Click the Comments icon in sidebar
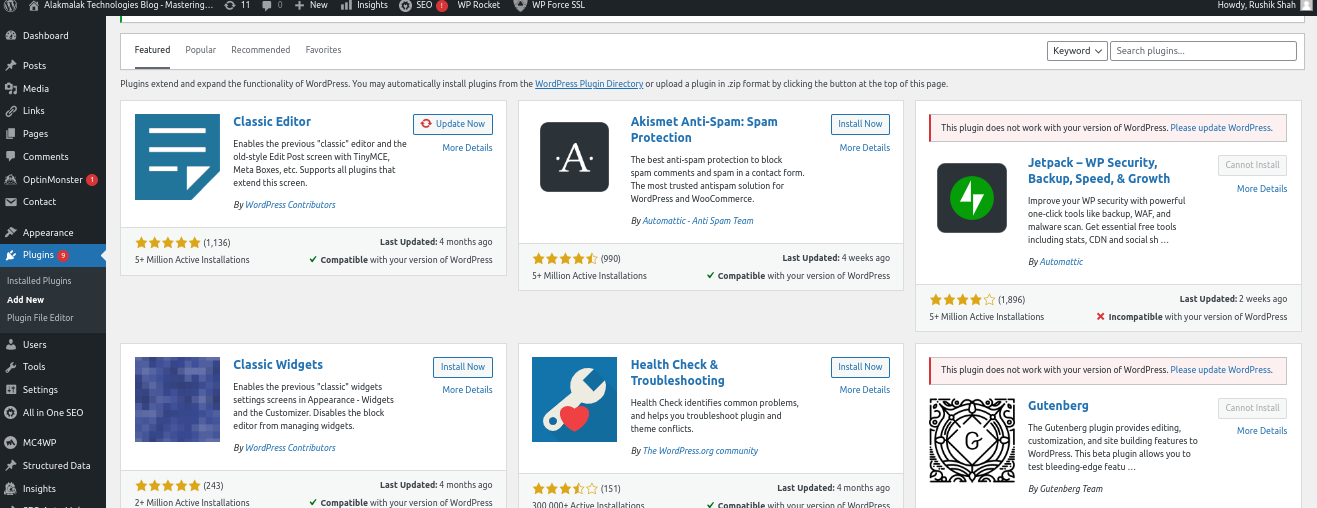Viewport: 1317px width, 508px height. click(11, 157)
